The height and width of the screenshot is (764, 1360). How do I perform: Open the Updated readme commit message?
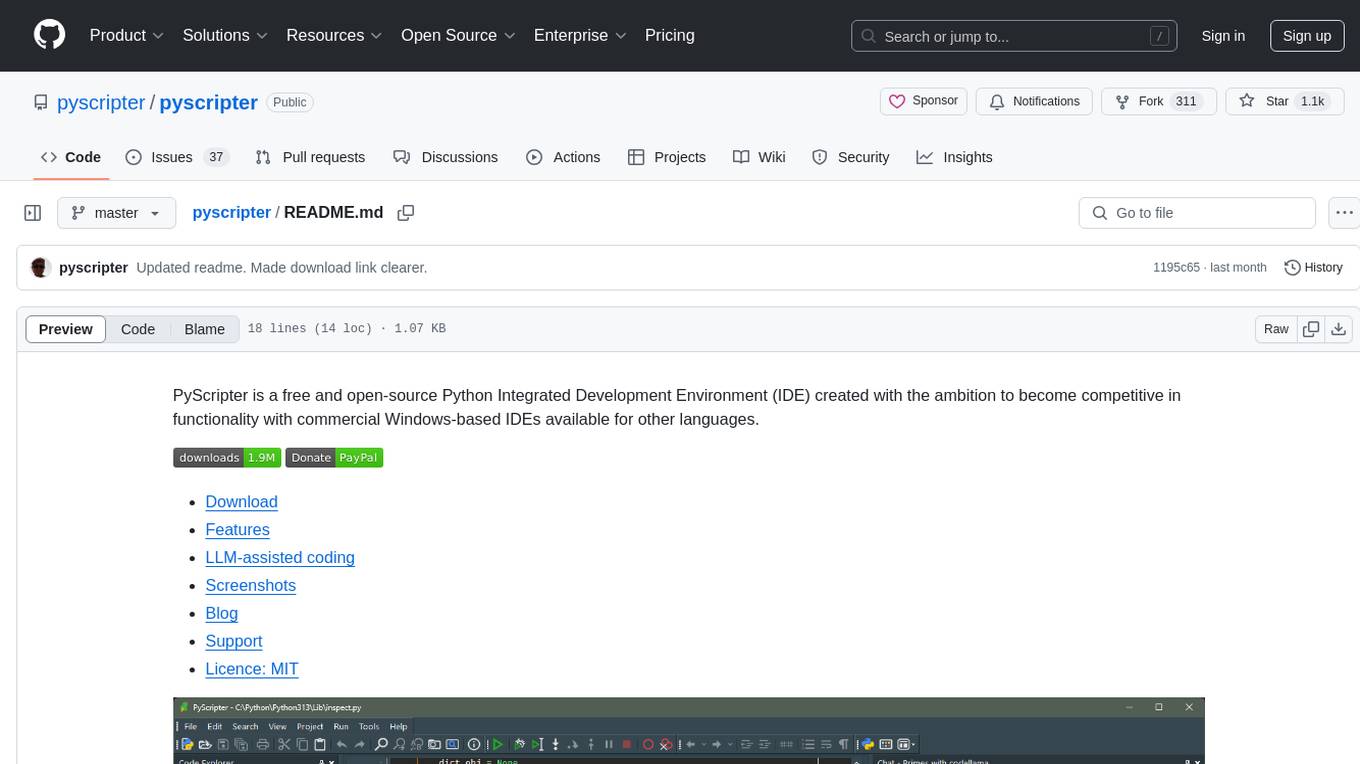pyautogui.click(x=282, y=268)
